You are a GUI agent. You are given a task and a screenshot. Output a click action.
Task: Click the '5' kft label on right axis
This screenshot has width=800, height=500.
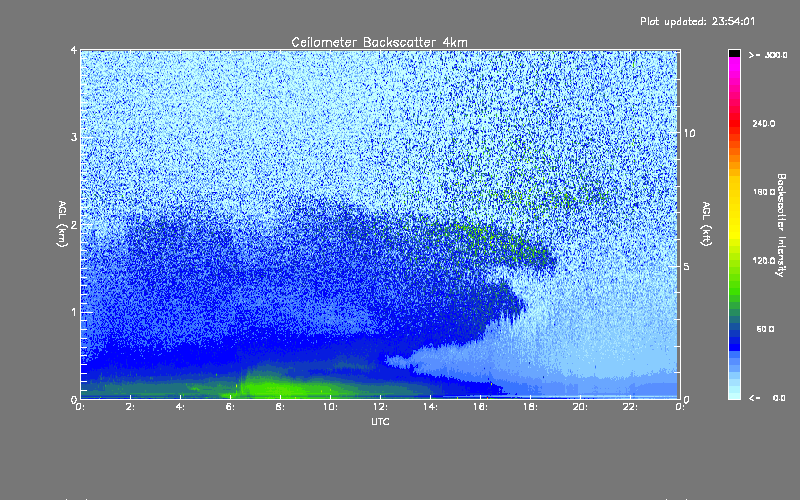tap(687, 267)
